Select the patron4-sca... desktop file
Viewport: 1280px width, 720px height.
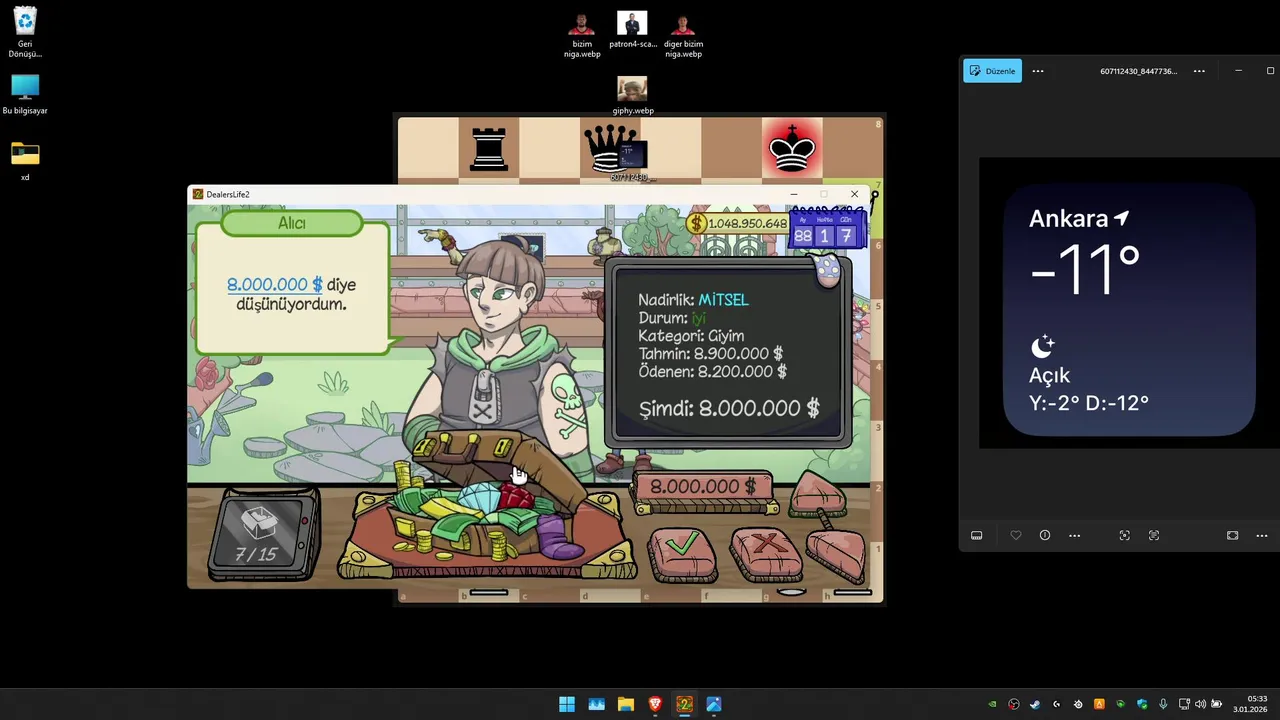(x=632, y=30)
